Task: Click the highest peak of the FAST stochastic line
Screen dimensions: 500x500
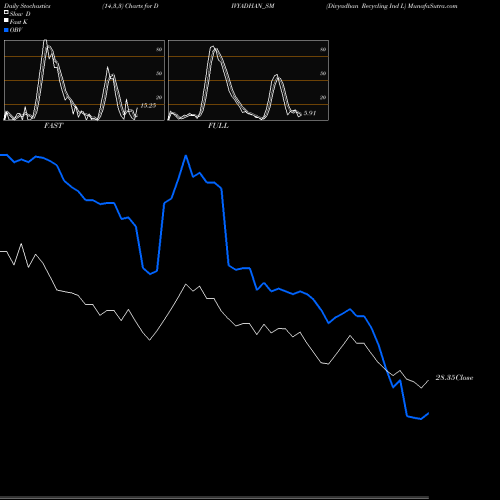Action: pyautogui.click(x=46, y=41)
